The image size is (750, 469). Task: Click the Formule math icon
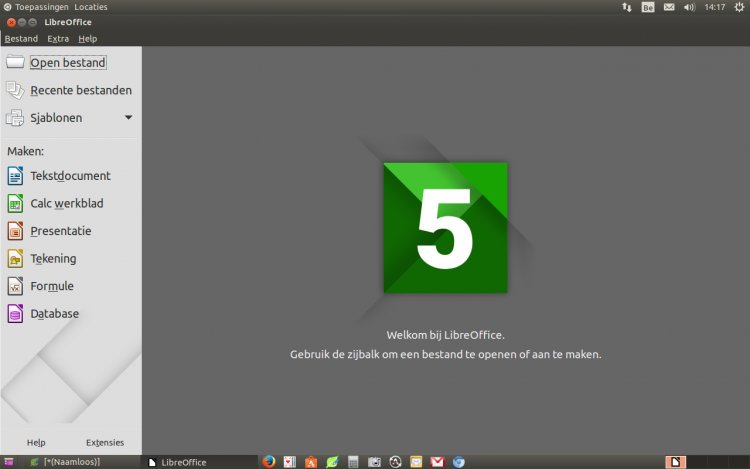(15, 286)
